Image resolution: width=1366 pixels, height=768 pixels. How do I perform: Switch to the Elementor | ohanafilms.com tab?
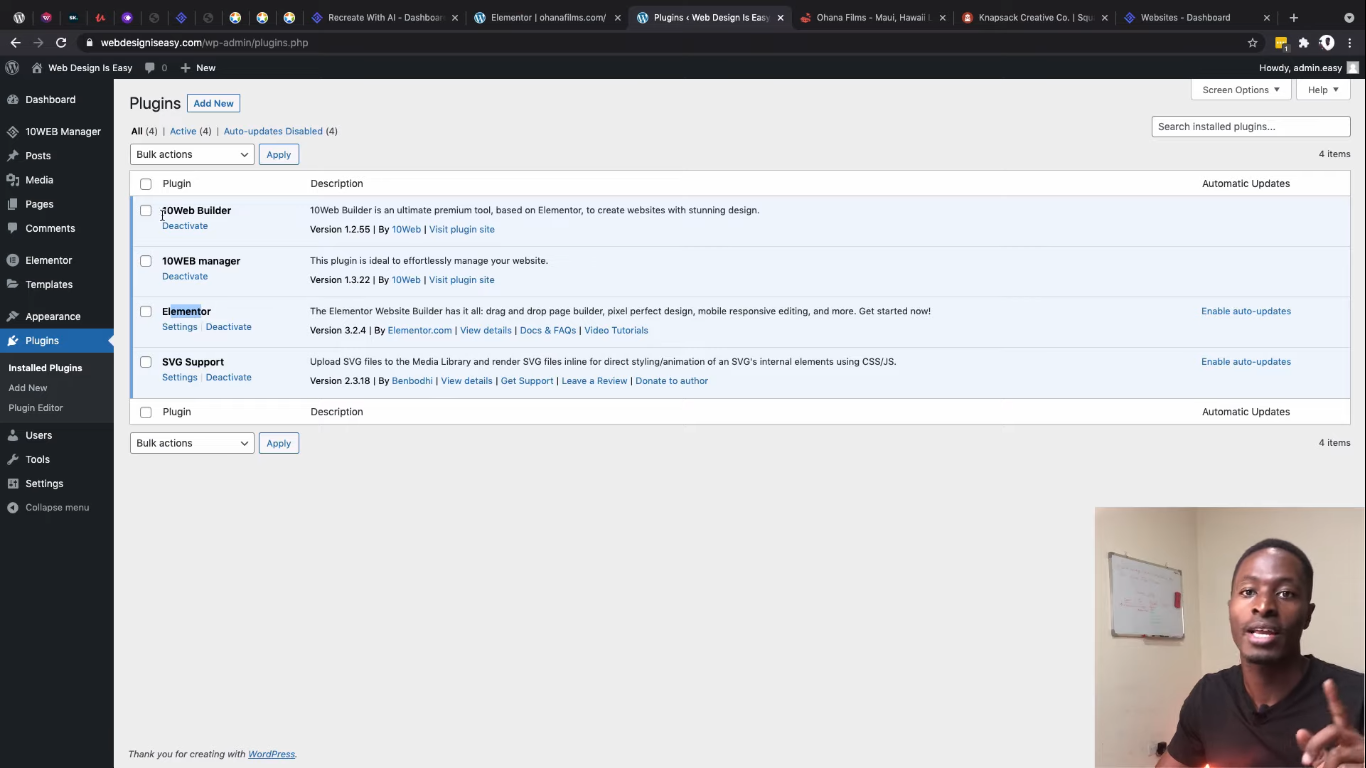(x=548, y=17)
